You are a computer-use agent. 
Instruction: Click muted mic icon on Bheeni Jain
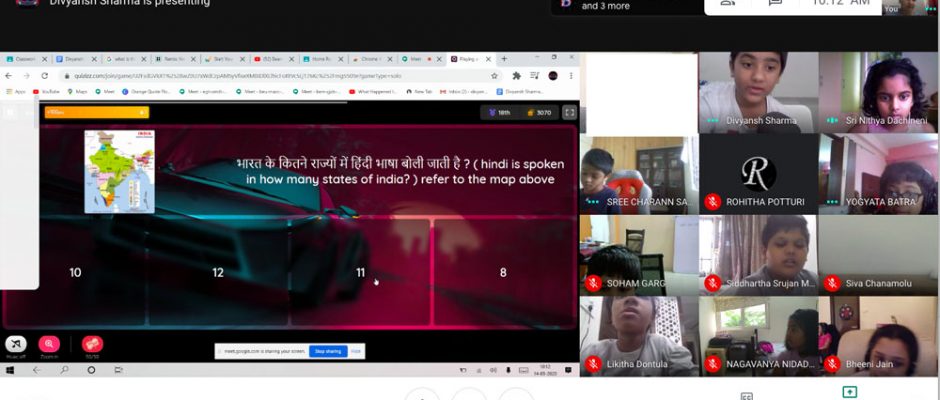click(832, 364)
